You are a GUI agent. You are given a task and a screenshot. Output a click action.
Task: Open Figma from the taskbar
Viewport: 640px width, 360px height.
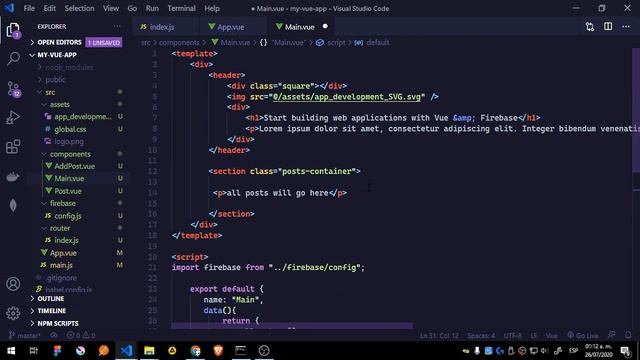[57, 351]
